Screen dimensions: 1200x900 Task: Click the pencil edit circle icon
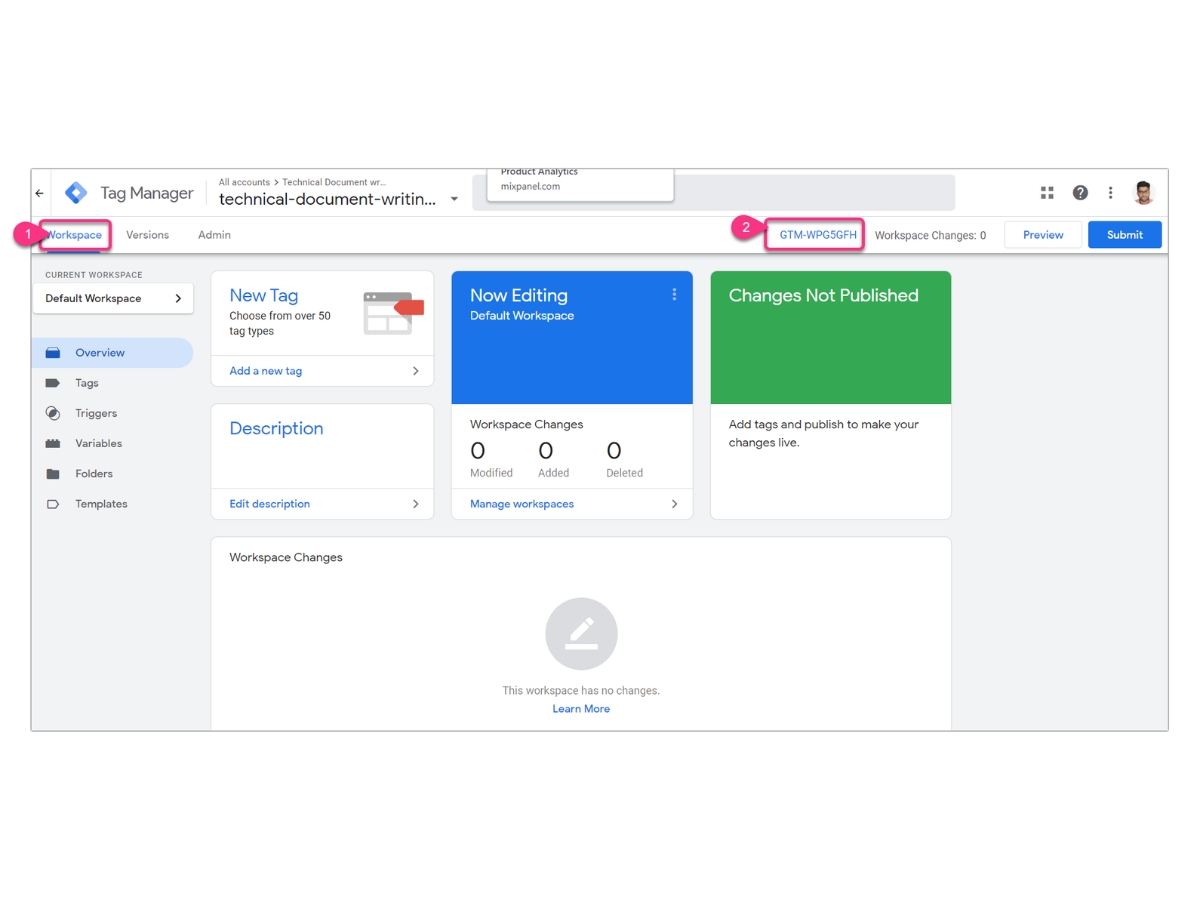coord(581,634)
